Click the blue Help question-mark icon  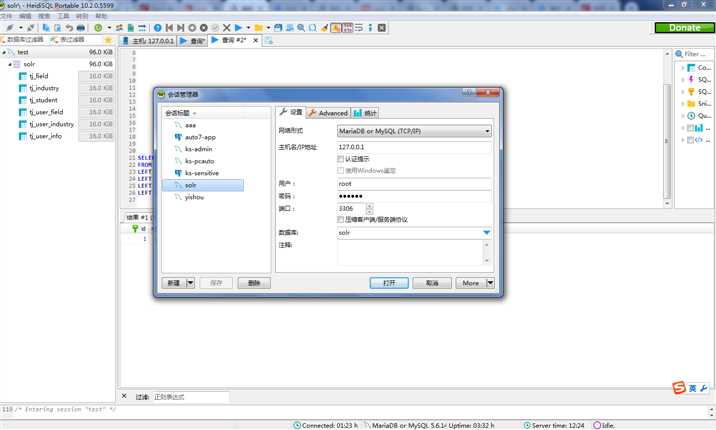pyautogui.click(x=158, y=28)
